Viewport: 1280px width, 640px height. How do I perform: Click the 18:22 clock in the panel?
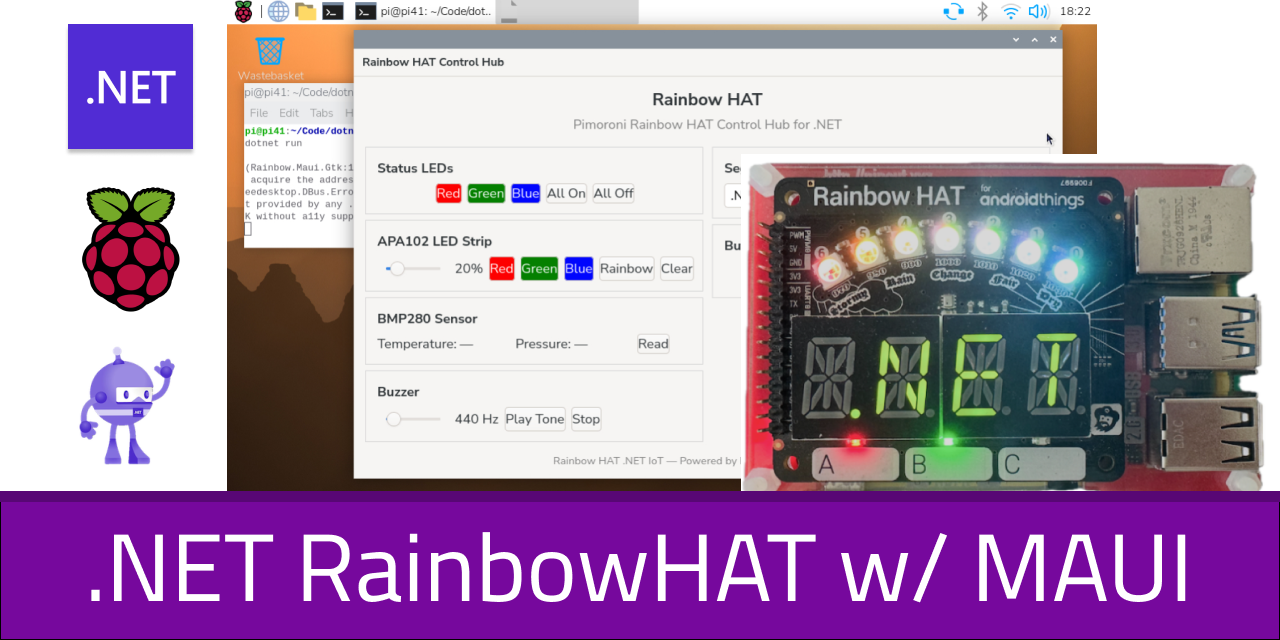[x=1075, y=11]
